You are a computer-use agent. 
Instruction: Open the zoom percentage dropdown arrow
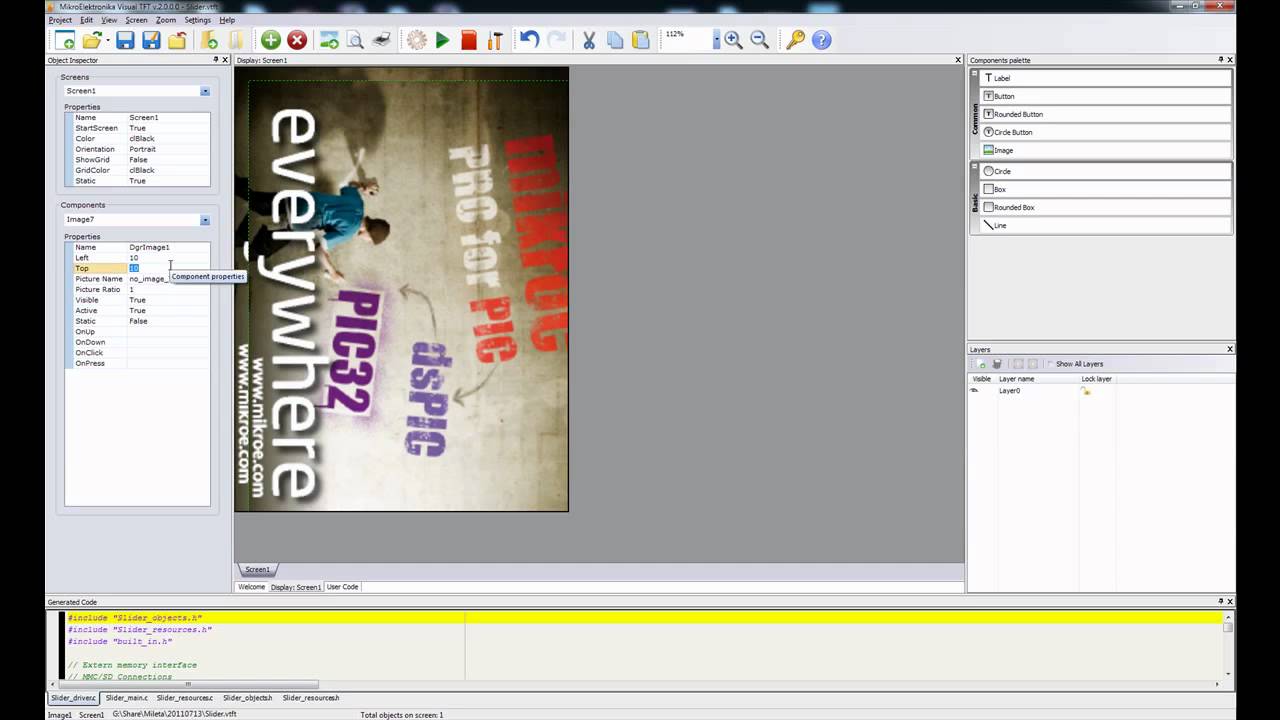click(x=716, y=40)
